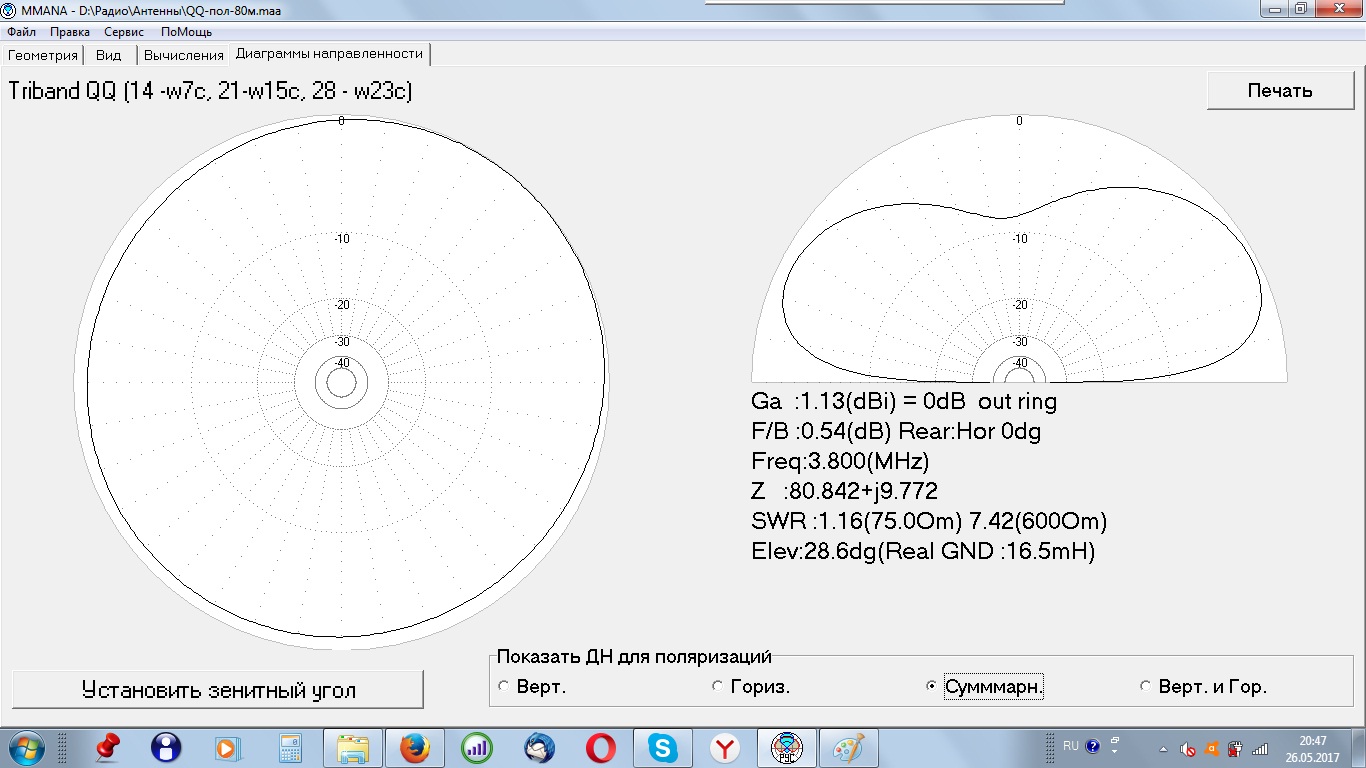The height and width of the screenshot is (768, 1366).
Task: Click the Yandex browser taskbar icon
Action: pyautogui.click(x=725, y=747)
